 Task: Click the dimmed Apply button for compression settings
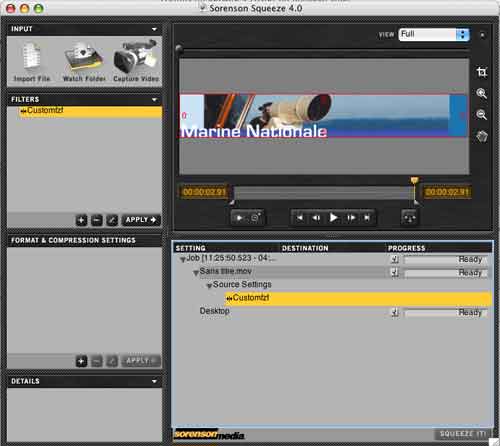141,361
